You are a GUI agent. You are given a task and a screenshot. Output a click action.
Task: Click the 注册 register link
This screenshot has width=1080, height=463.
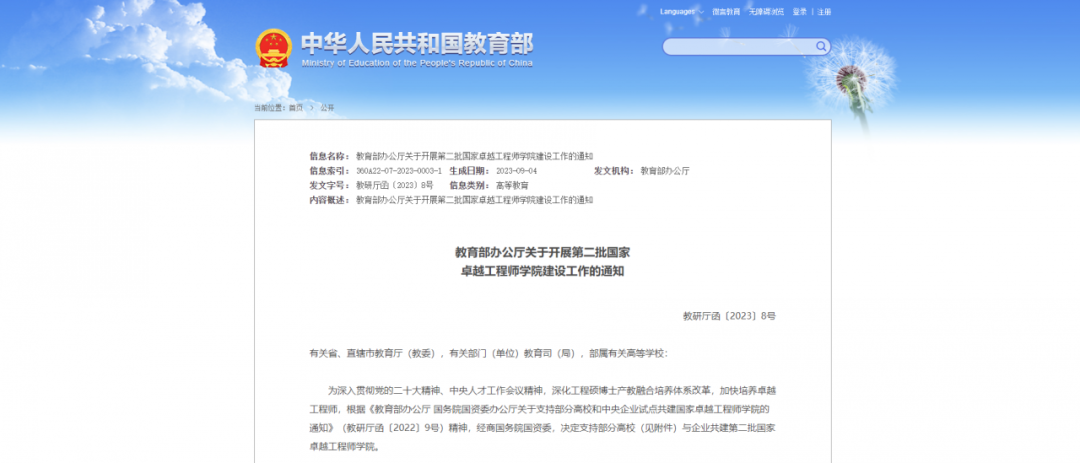[x=824, y=12]
